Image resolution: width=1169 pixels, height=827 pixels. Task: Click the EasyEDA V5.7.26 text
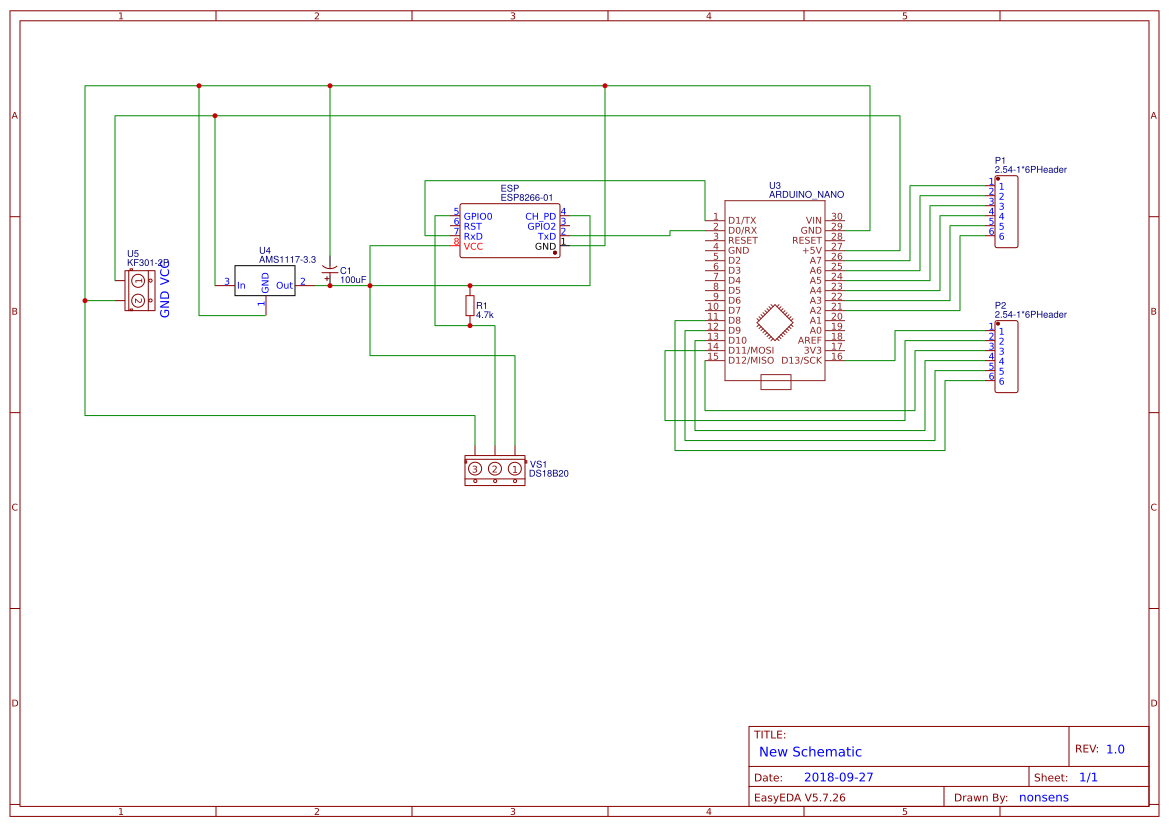click(799, 797)
